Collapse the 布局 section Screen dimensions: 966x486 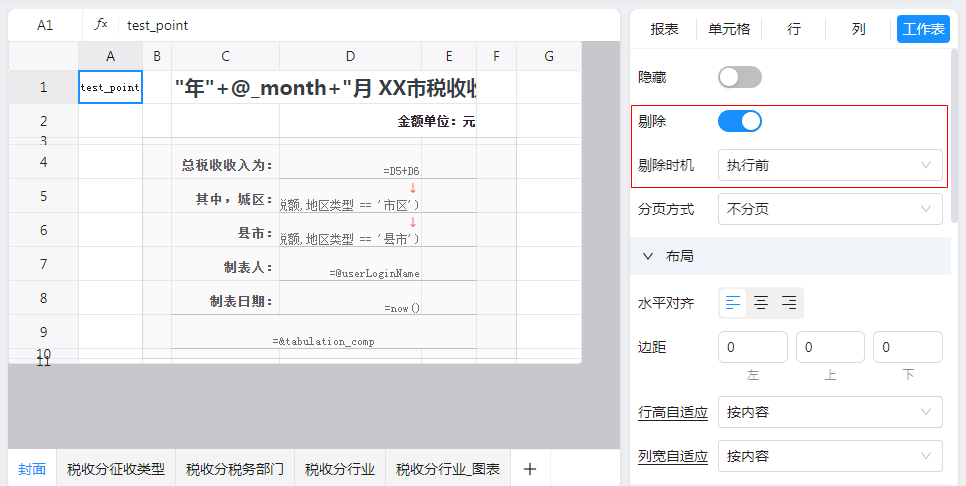point(648,256)
